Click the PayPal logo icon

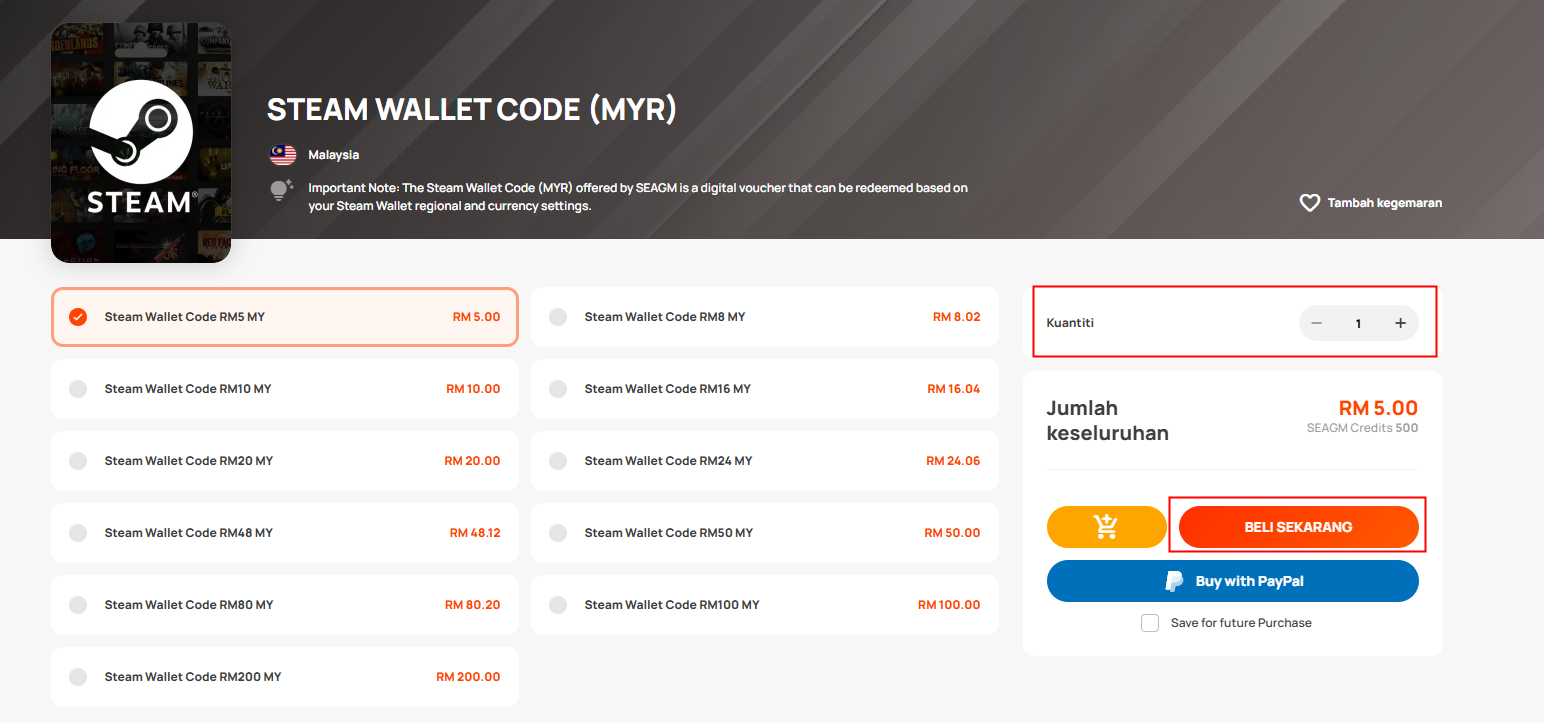(x=1175, y=581)
